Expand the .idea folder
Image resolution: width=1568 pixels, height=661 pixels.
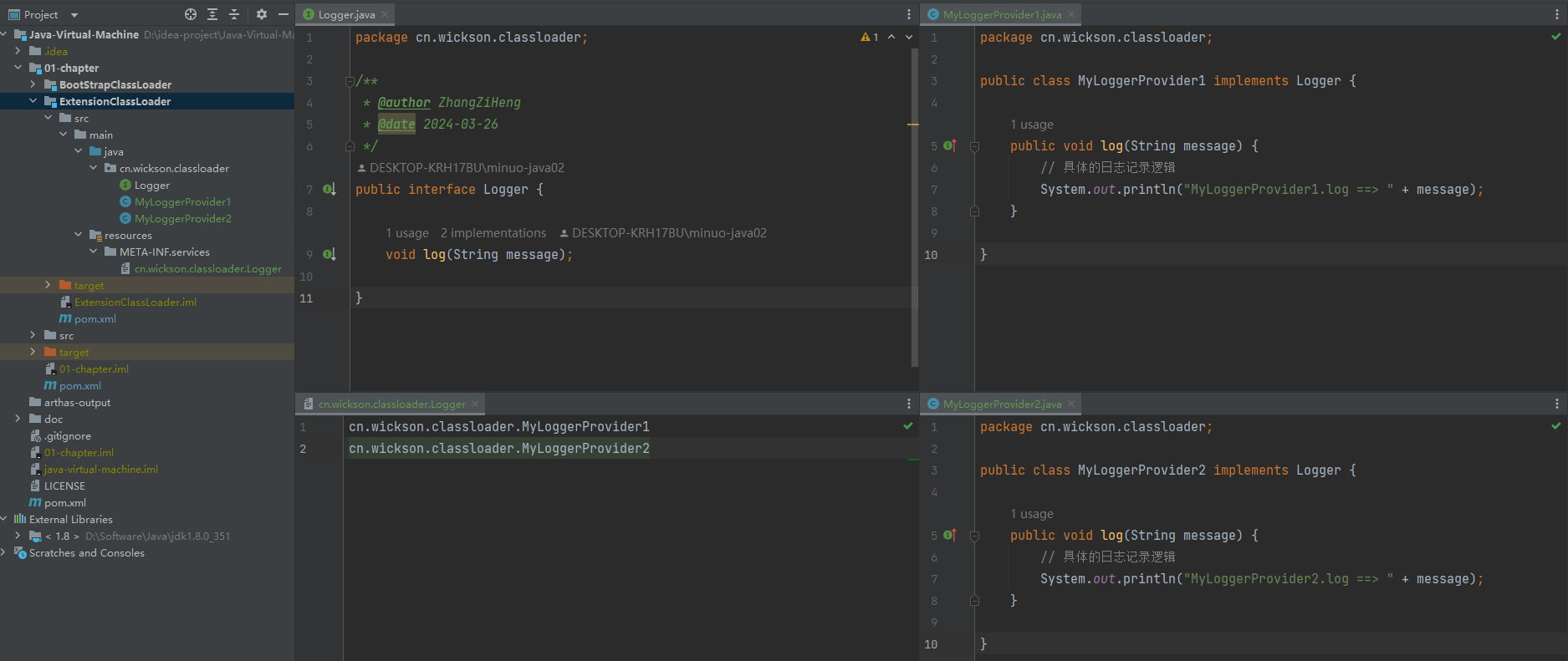[x=18, y=51]
